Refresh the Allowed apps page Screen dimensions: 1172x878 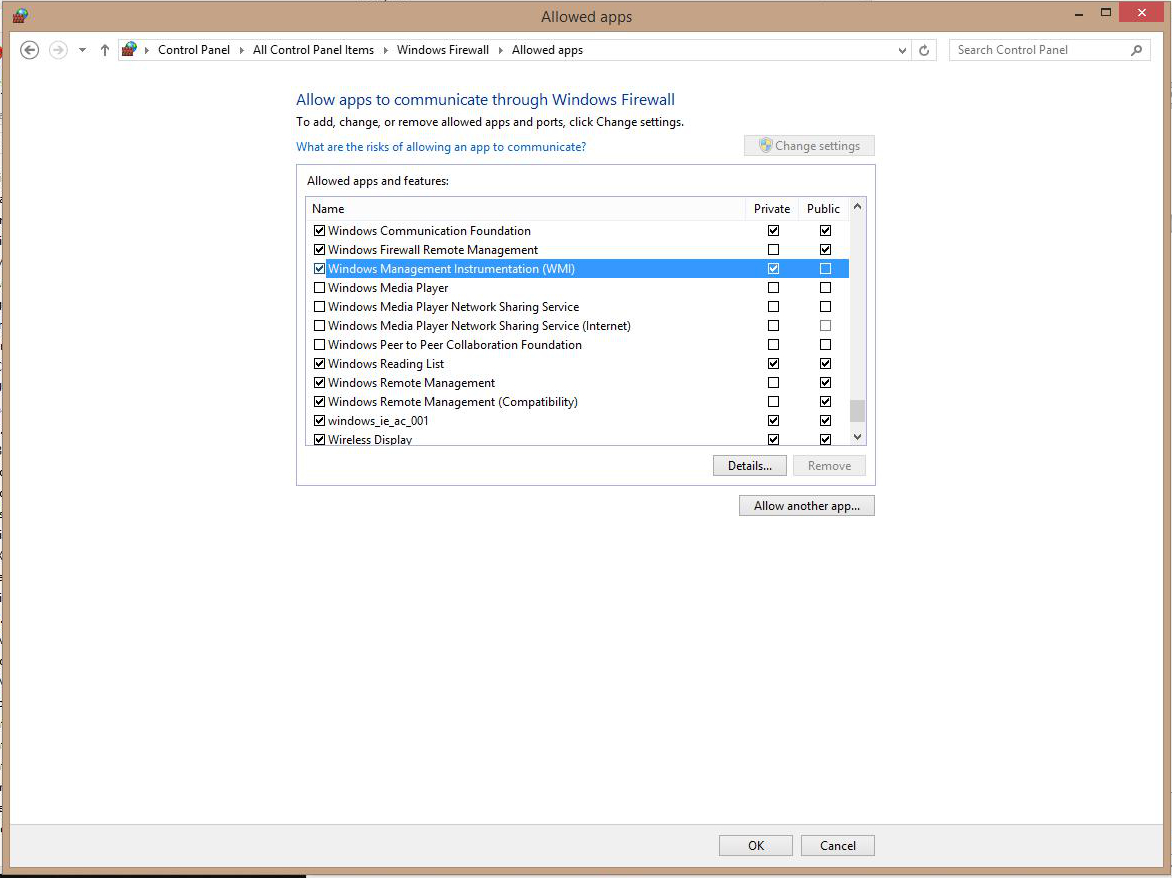[924, 50]
